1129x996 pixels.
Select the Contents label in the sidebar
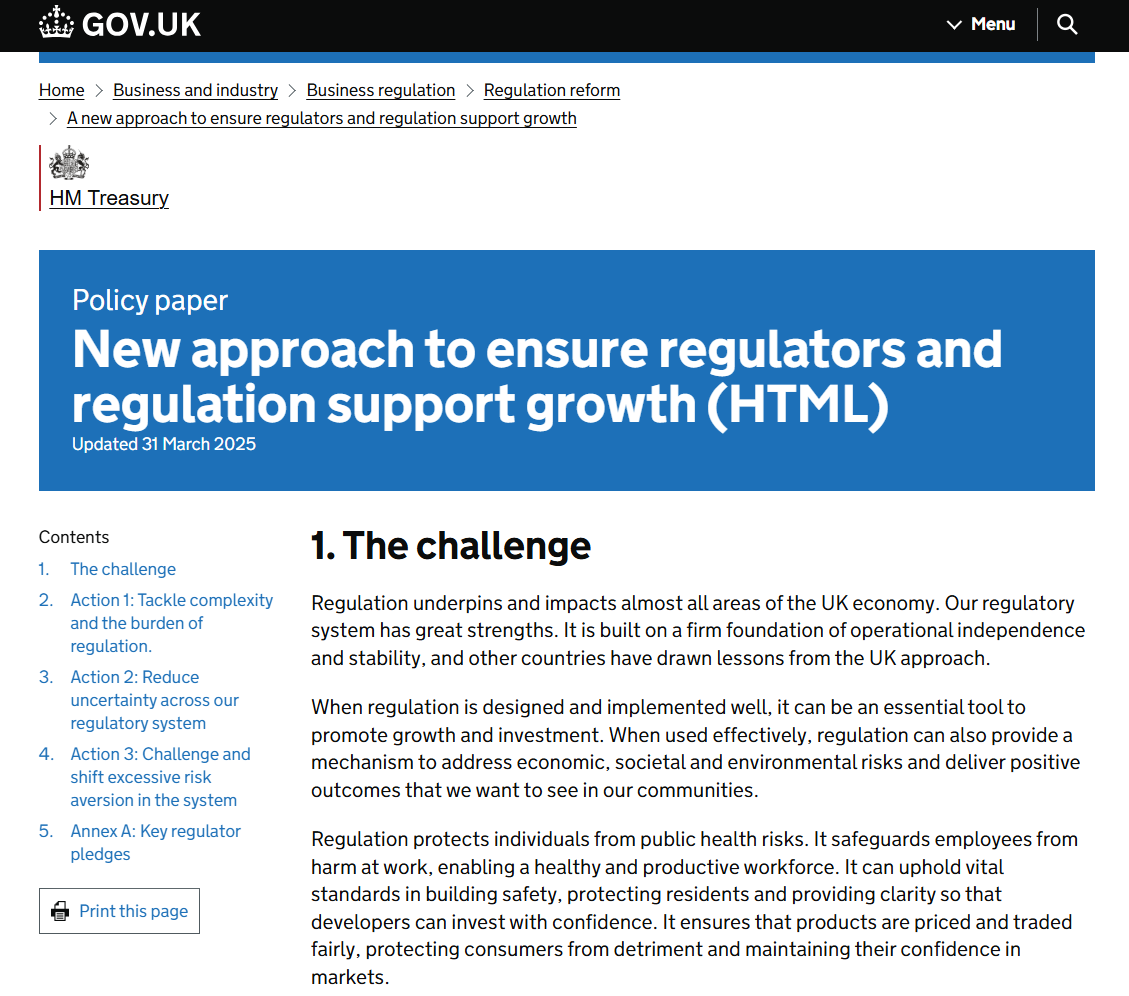(x=74, y=537)
